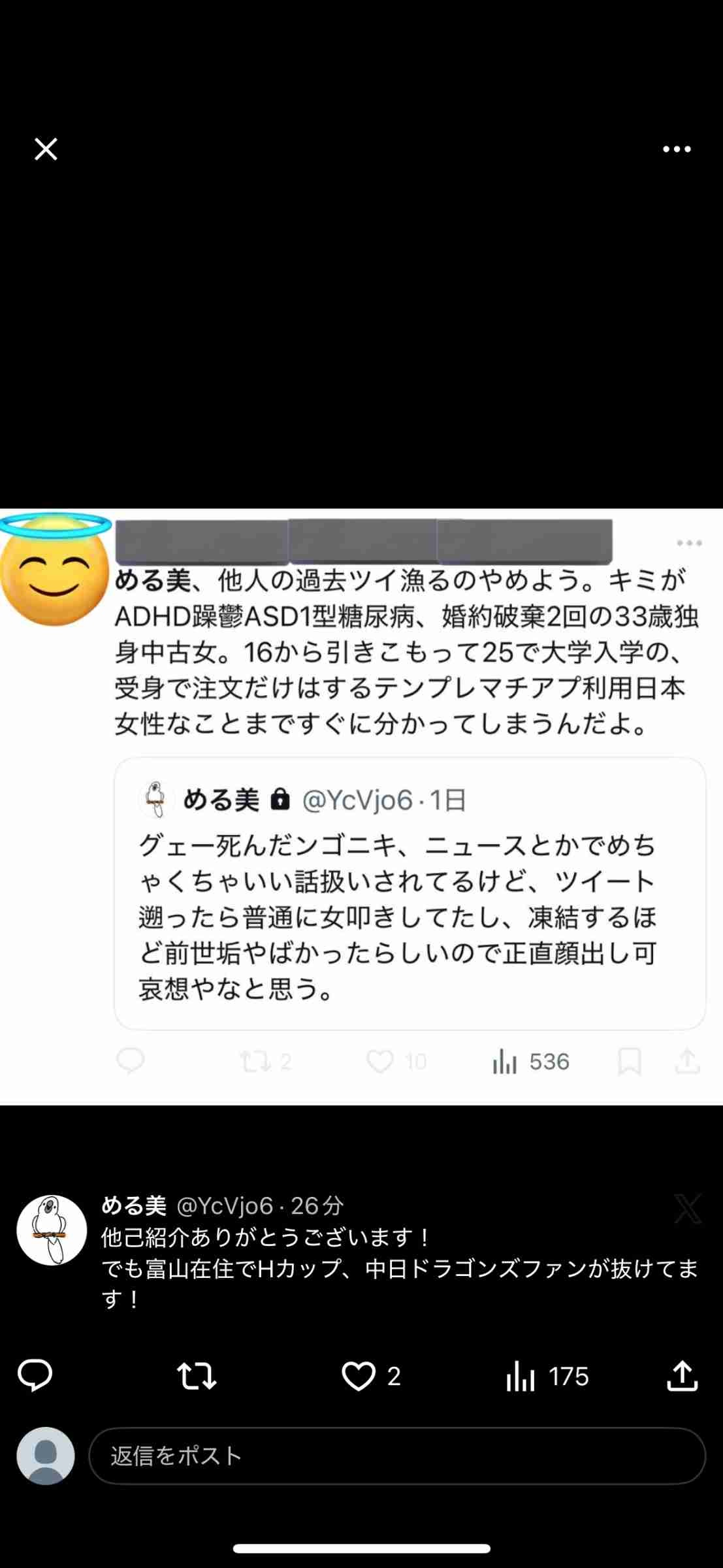Tap the bookmark icon inside the screenshot
This screenshot has height=1568, width=723.
[630, 1062]
